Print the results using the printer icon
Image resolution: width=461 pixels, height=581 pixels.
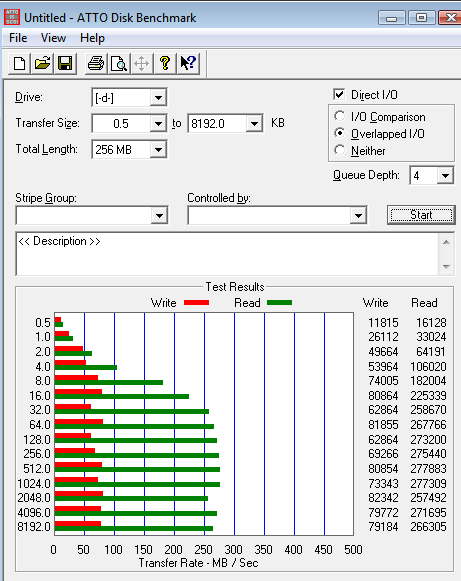coord(96,63)
